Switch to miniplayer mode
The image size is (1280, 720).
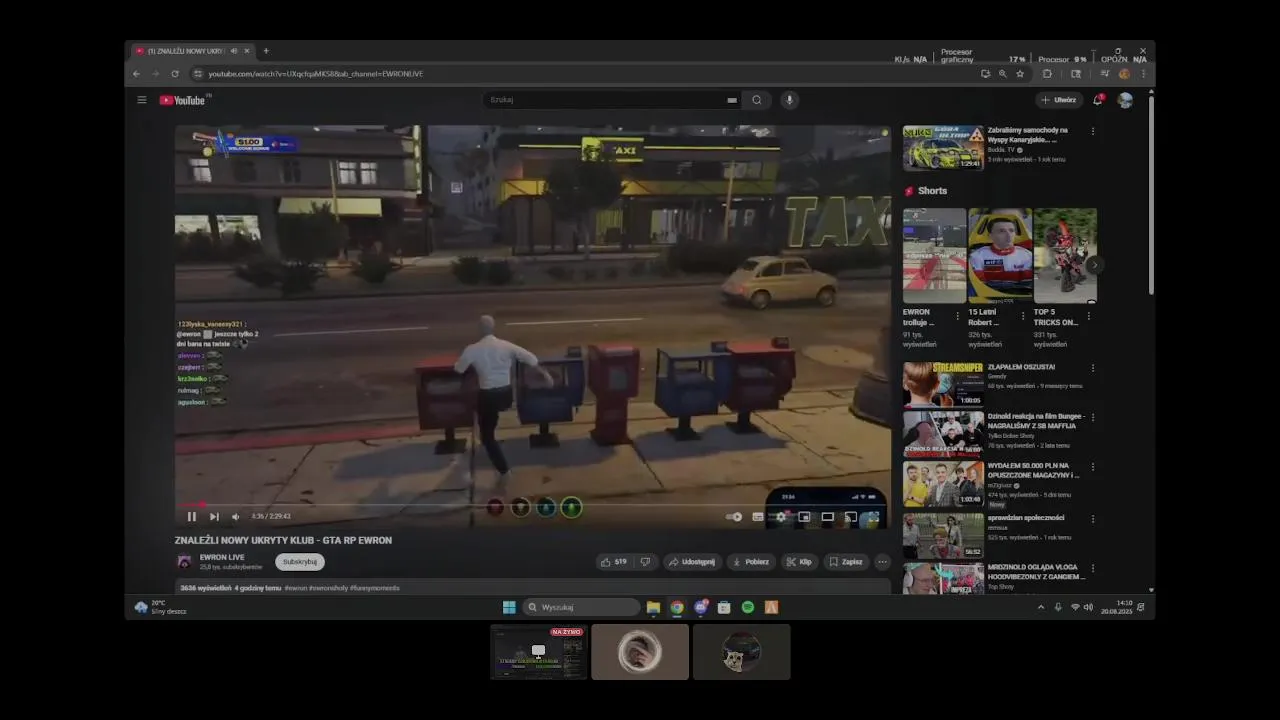804,517
